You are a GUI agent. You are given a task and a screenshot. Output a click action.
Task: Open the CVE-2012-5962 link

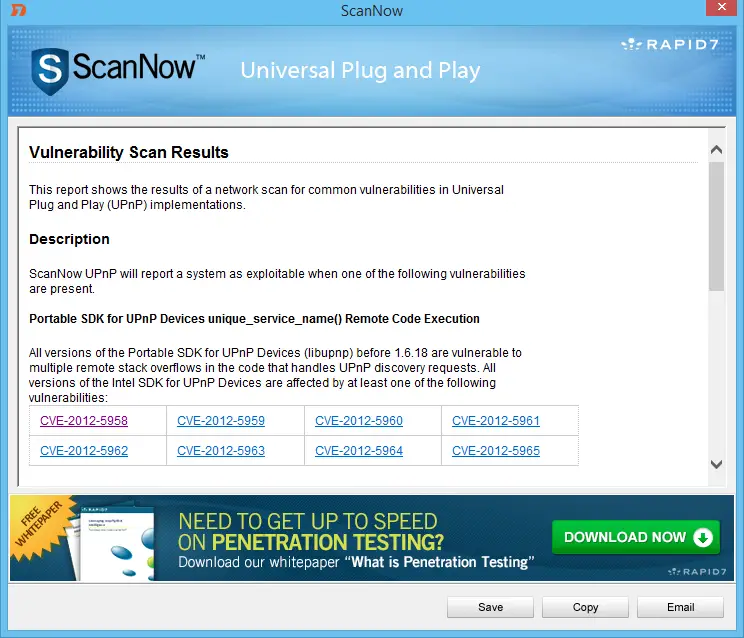pyautogui.click(x=84, y=451)
